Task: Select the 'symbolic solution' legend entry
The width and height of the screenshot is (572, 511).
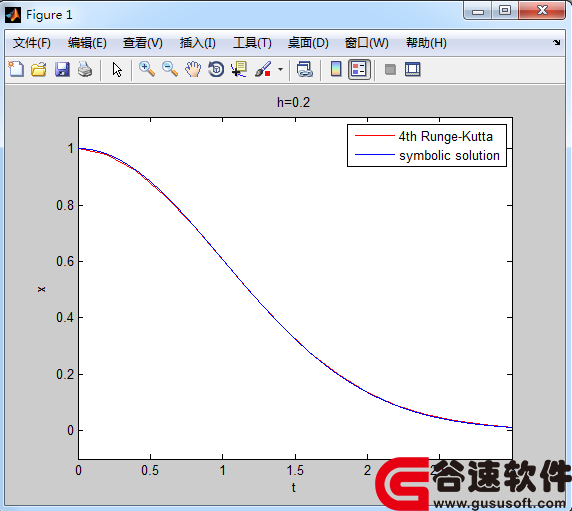Action: 449,156
